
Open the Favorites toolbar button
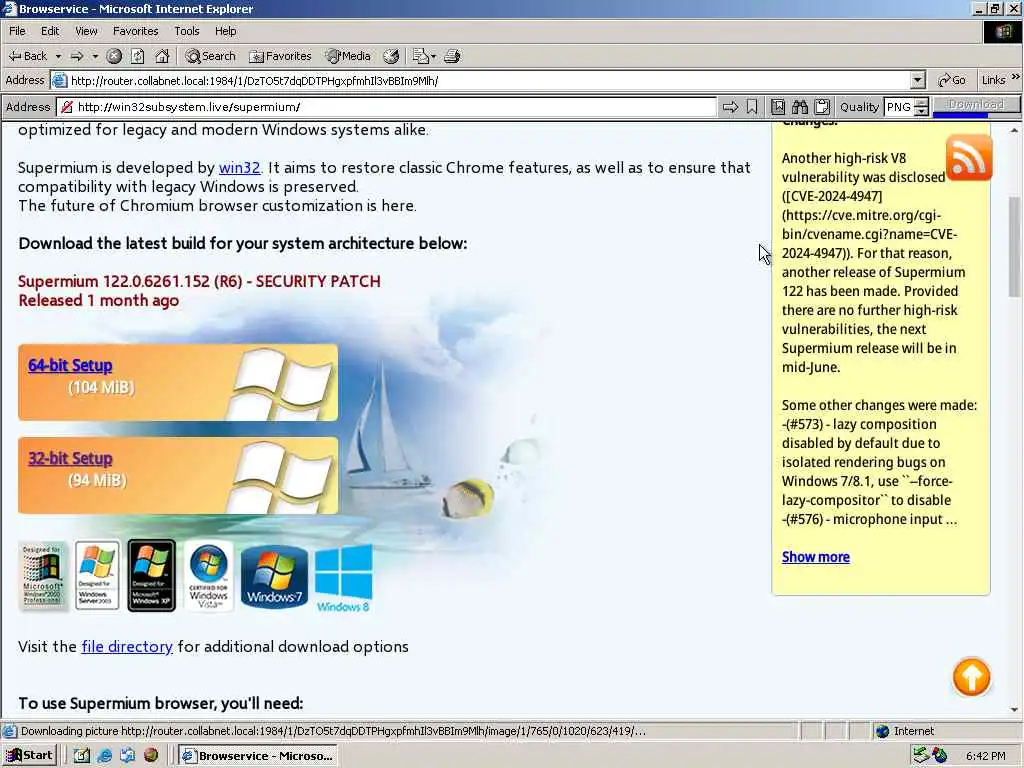[x=281, y=56]
